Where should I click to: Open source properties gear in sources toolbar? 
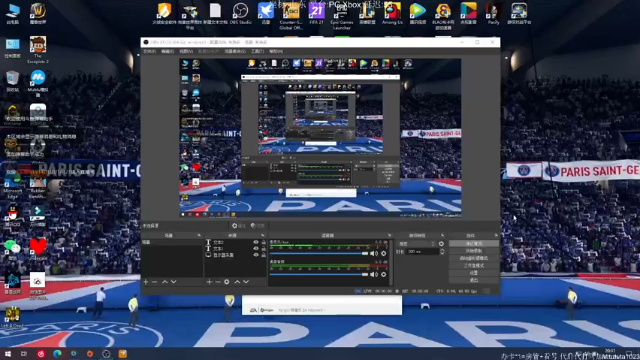point(227,282)
